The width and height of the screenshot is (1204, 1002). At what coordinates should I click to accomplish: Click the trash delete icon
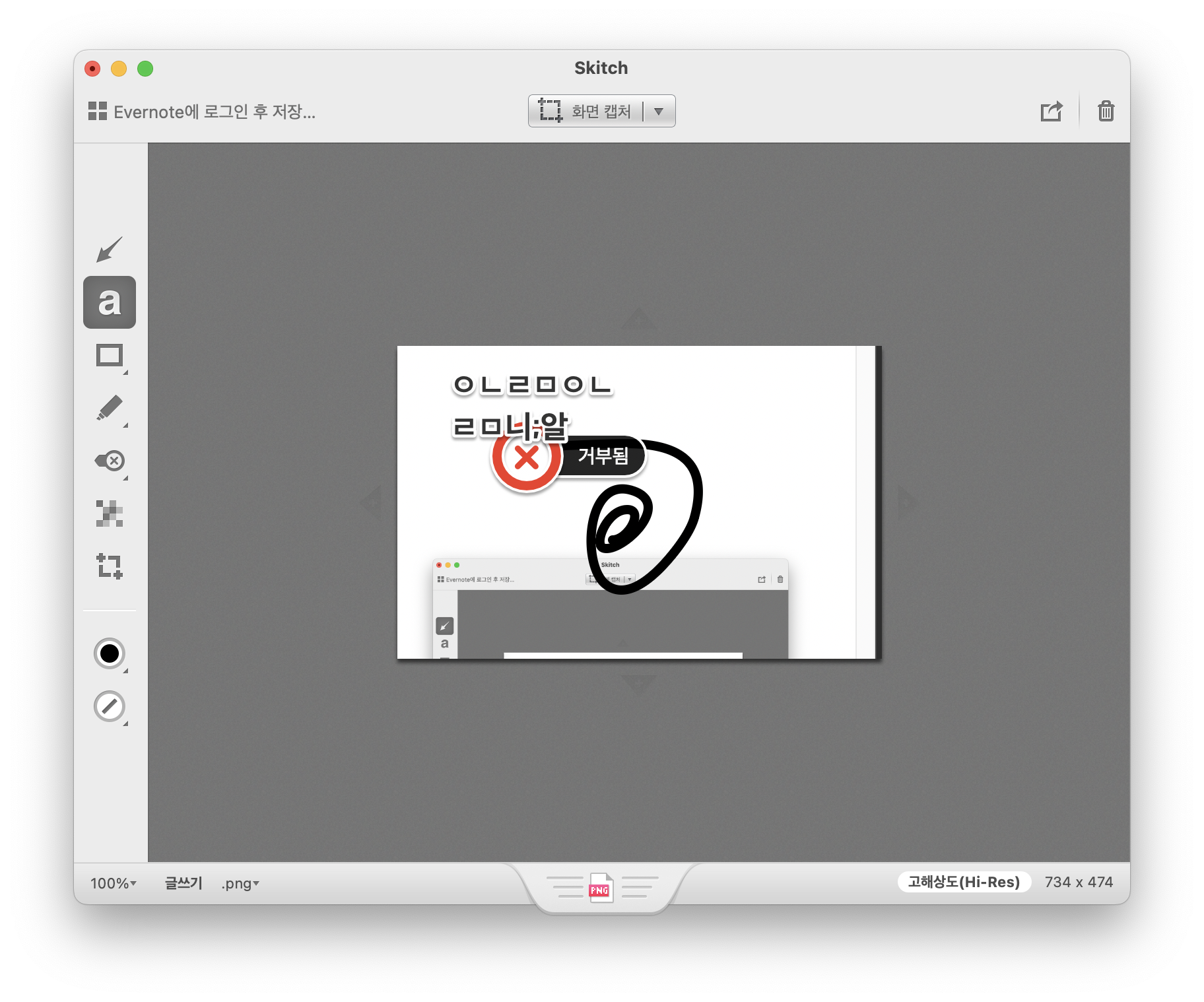coord(1106,111)
